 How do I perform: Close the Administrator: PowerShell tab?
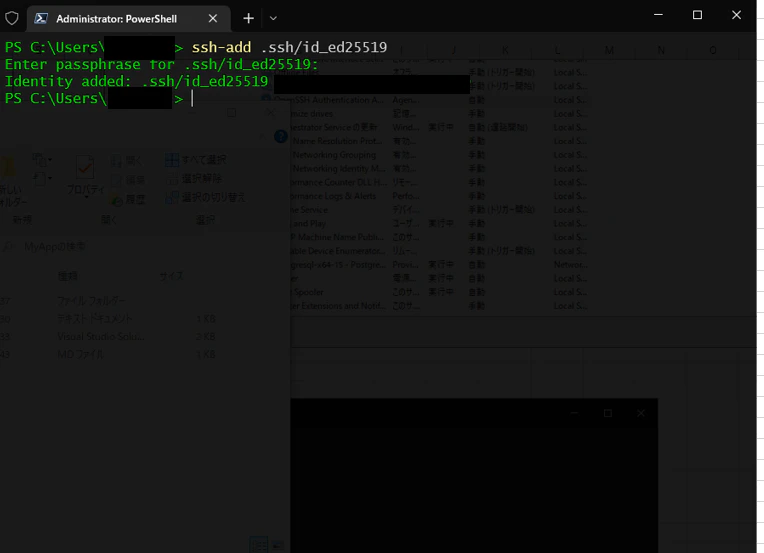[213, 19]
